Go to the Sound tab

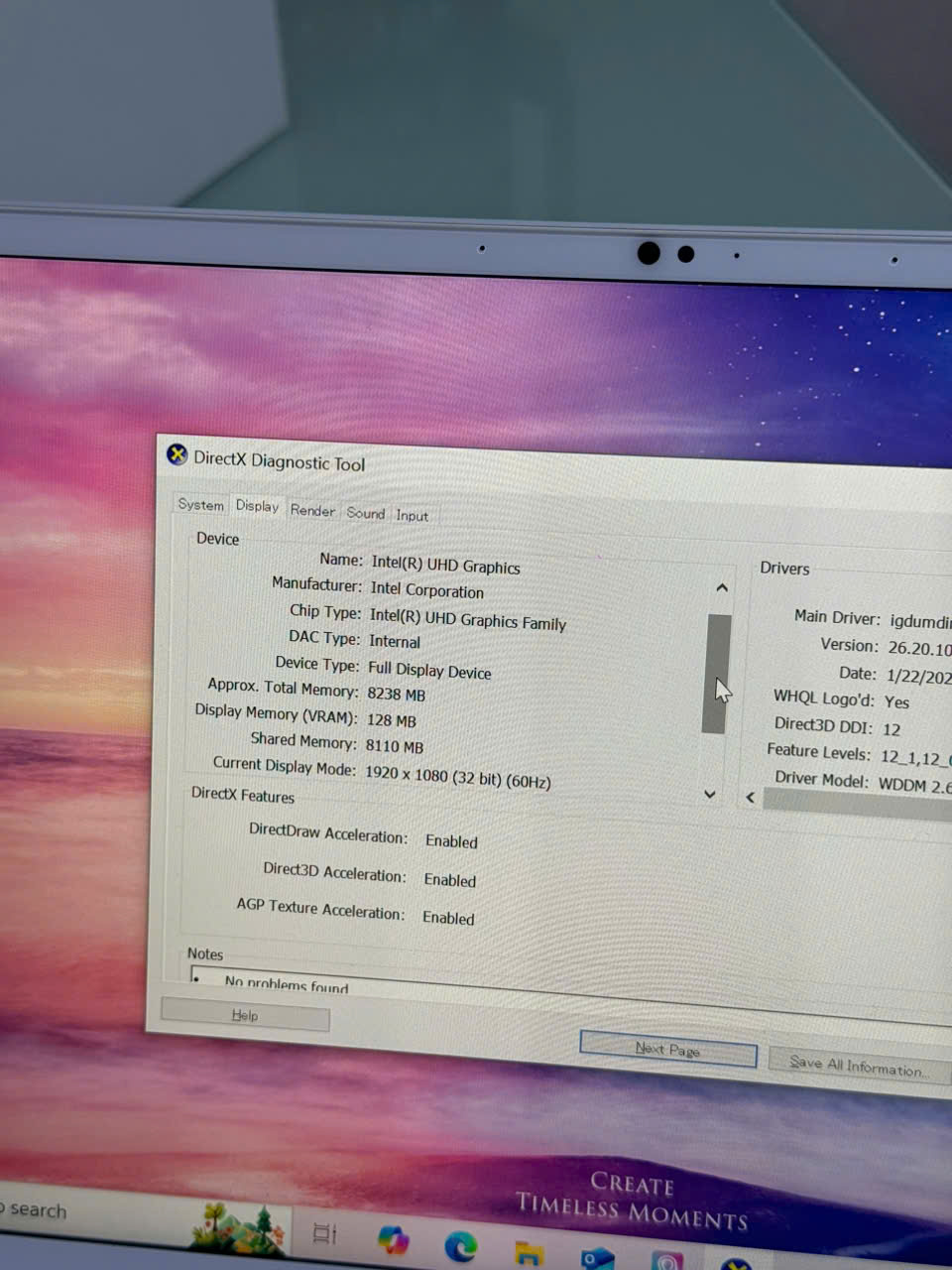pos(365,513)
